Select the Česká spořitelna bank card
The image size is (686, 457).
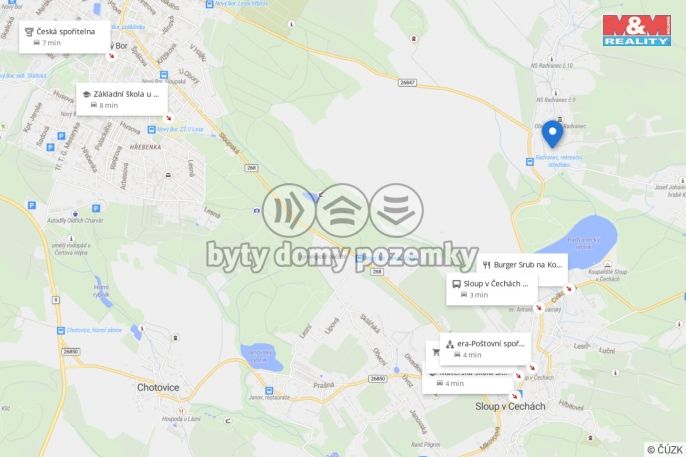[x=64, y=37]
